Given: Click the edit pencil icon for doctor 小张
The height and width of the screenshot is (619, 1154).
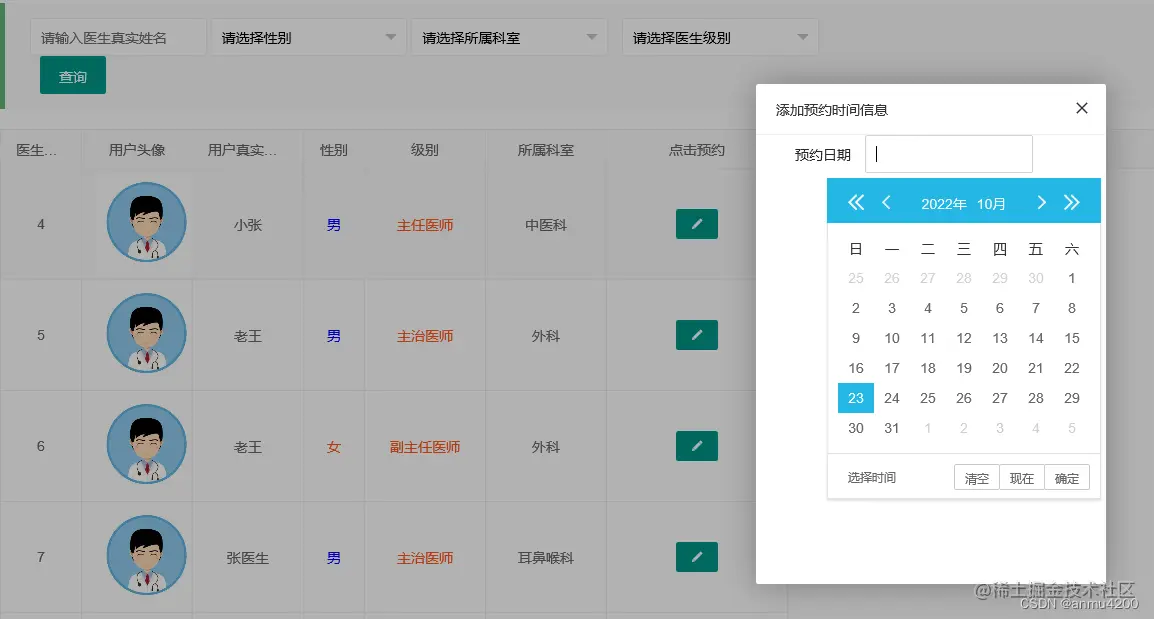Looking at the screenshot, I should point(697,224).
